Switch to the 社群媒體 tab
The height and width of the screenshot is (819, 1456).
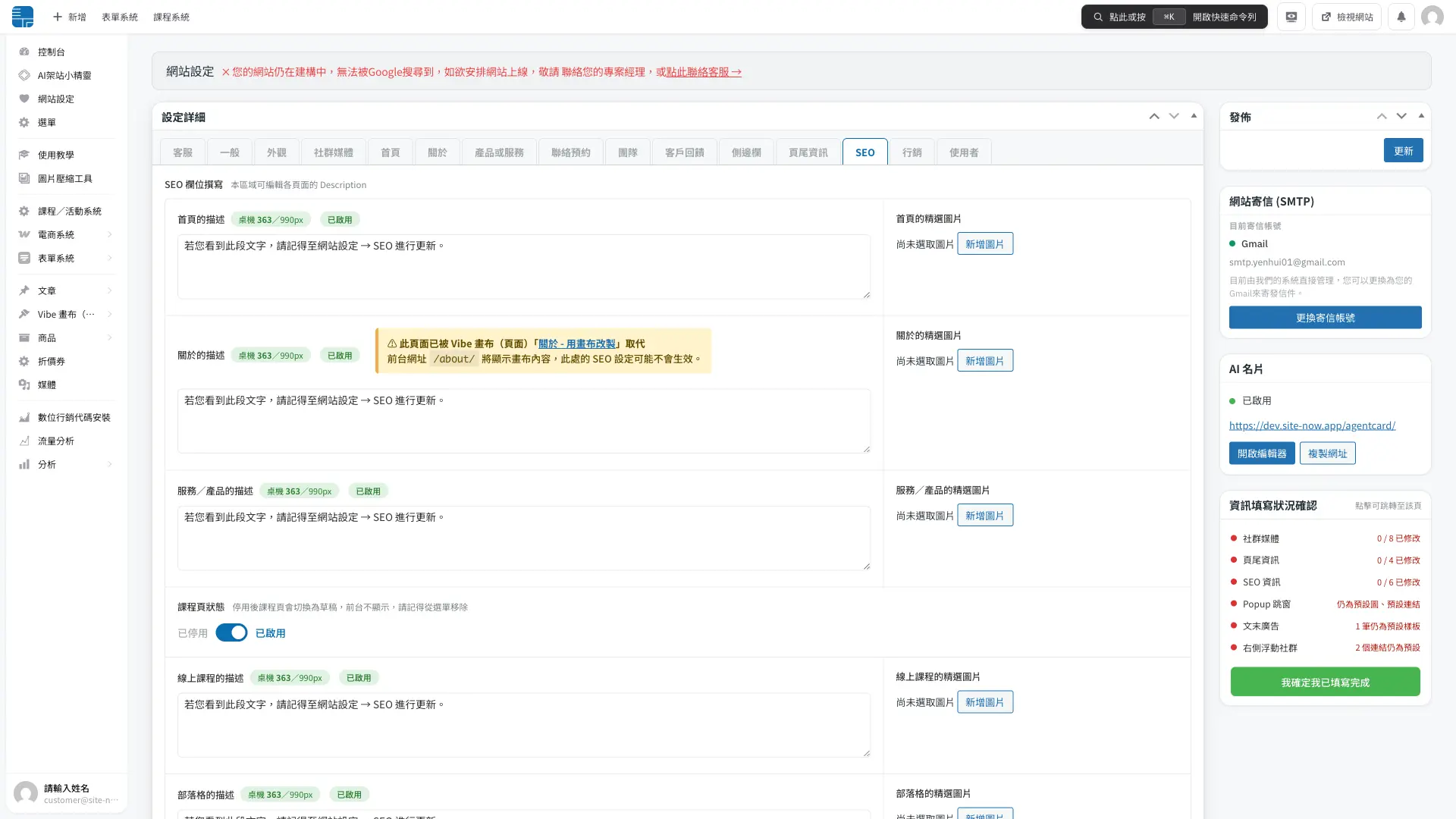click(x=334, y=152)
